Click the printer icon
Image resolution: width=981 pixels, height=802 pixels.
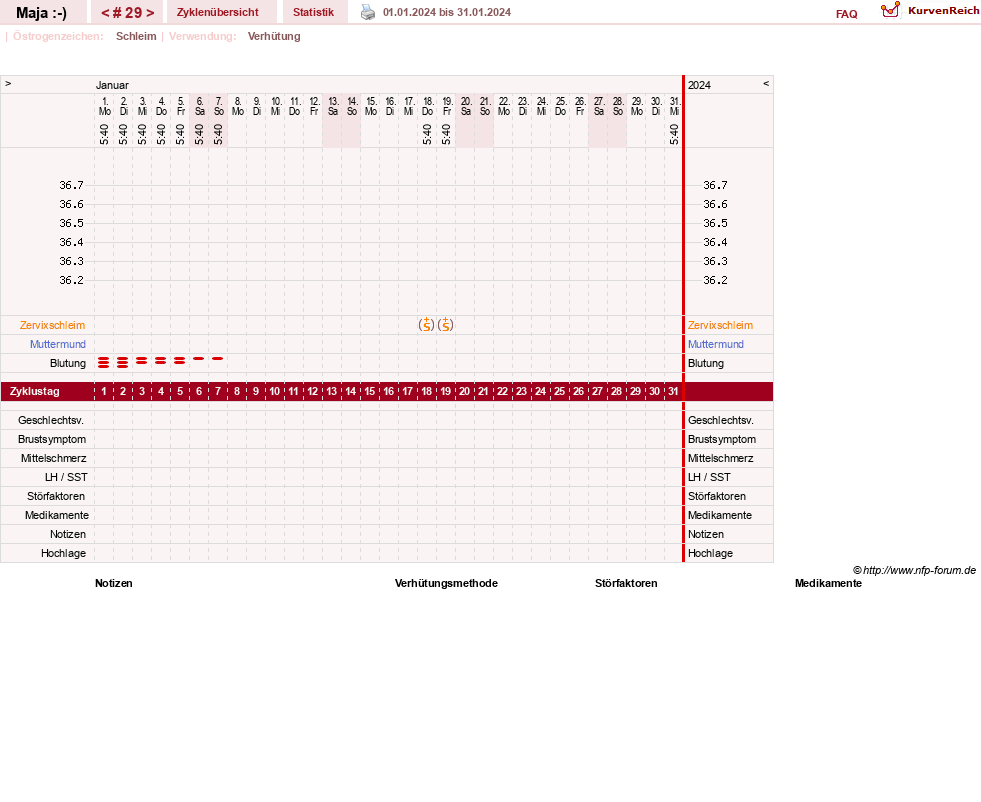click(x=368, y=12)
